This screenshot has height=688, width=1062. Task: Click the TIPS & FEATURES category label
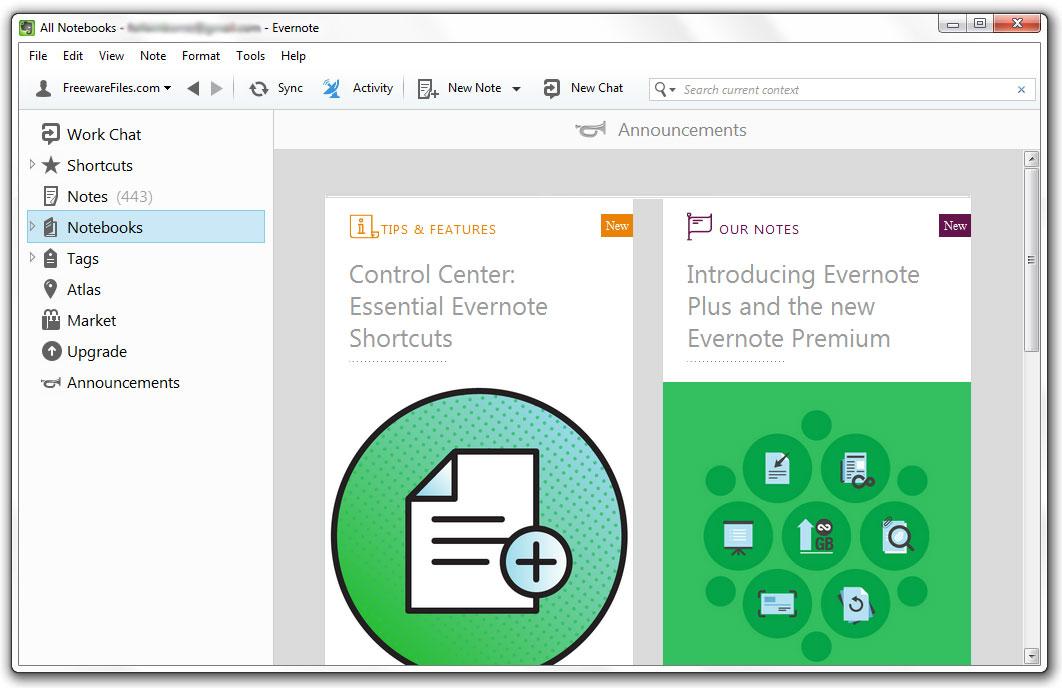coord(438,230)
